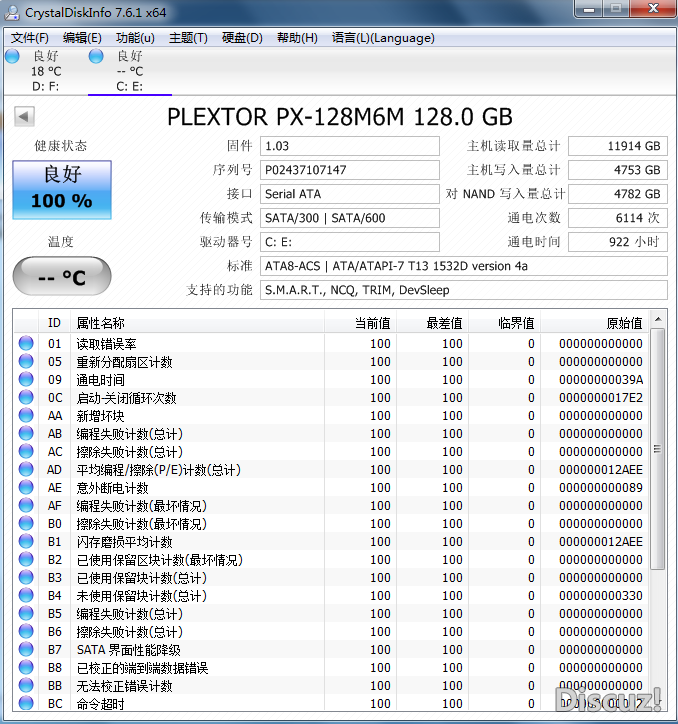Click status orb for 通电时间 attribute row
Viewport: 678px width, 724px height.
coord(26,380)
